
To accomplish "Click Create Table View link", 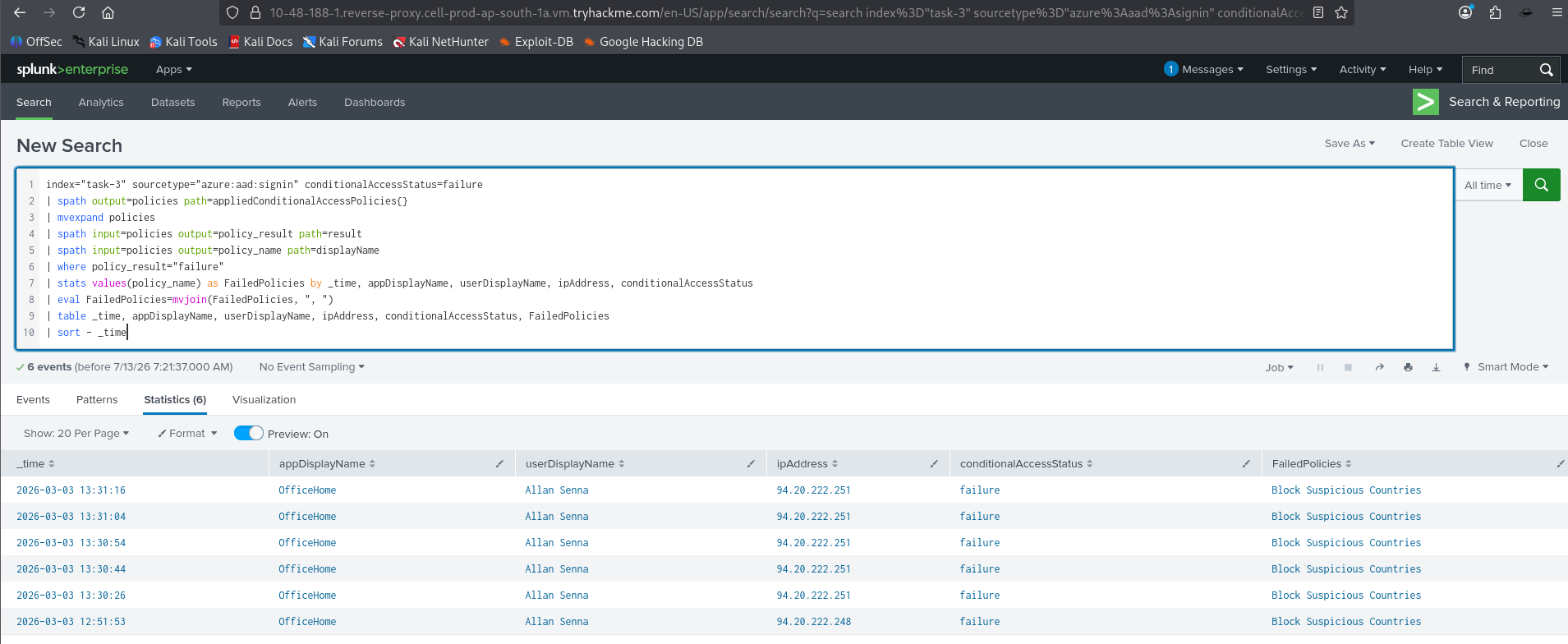I will [1447, 143].
